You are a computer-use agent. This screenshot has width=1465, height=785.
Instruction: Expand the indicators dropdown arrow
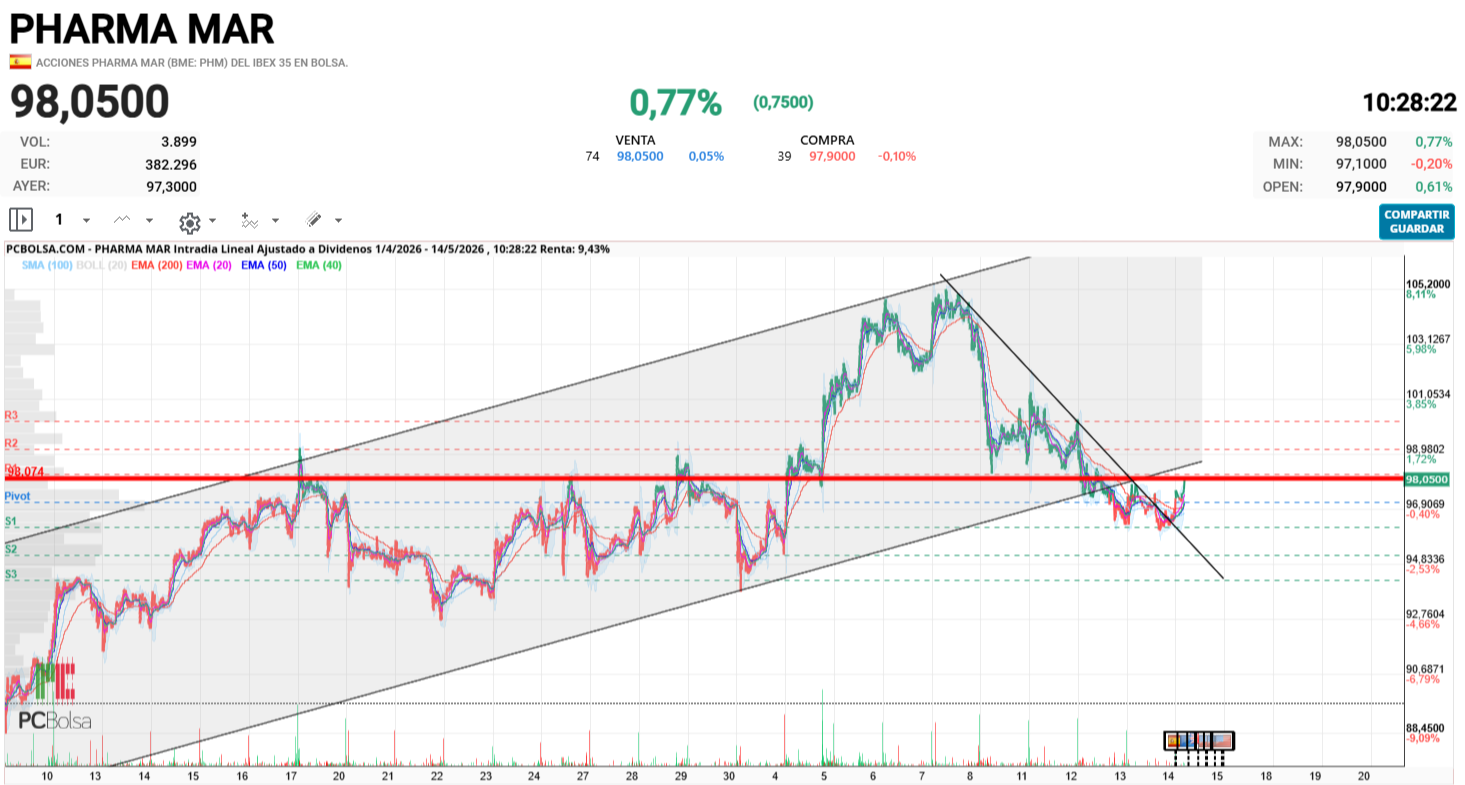click(275, 220)
